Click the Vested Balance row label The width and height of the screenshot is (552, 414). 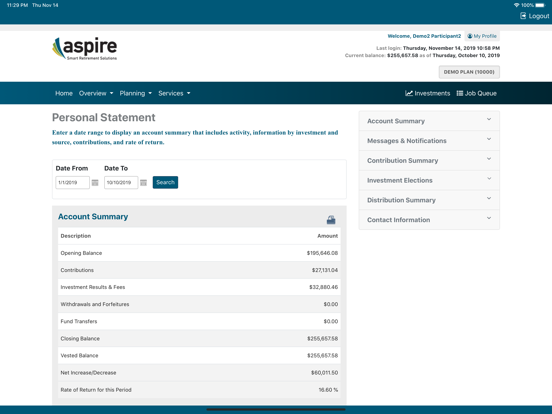[79, 355]
